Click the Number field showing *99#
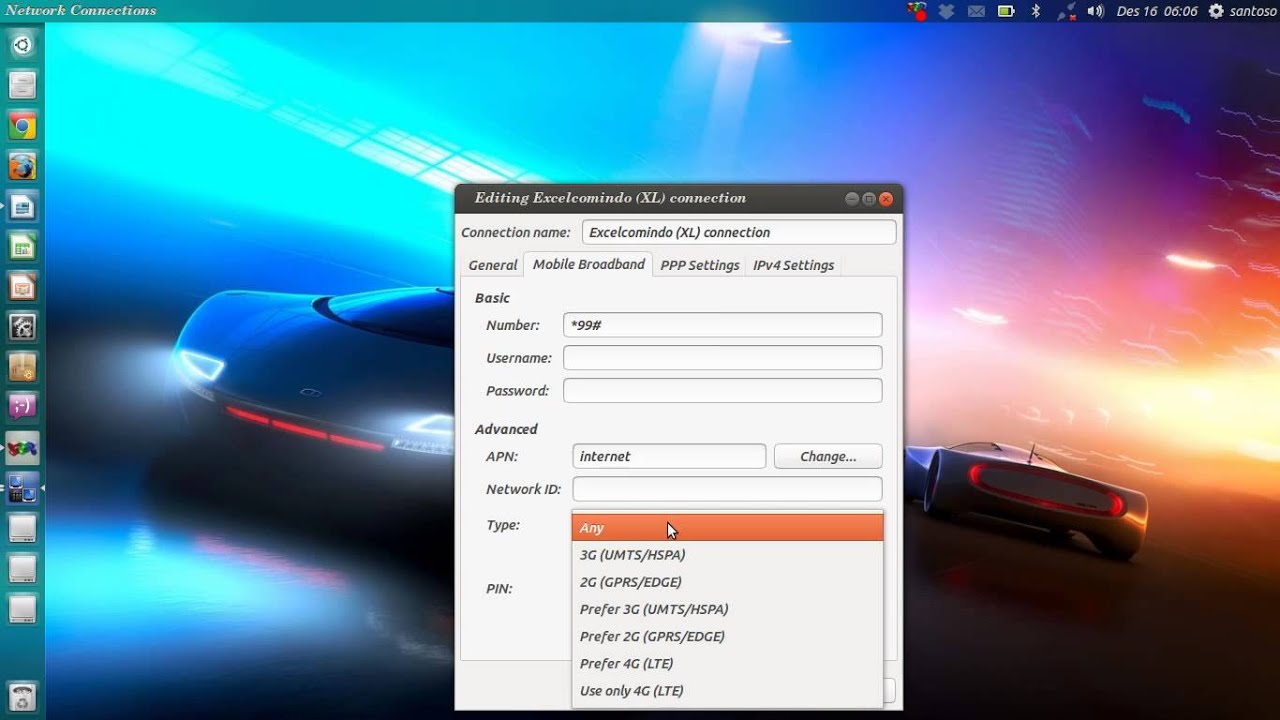 coord(722,325)
